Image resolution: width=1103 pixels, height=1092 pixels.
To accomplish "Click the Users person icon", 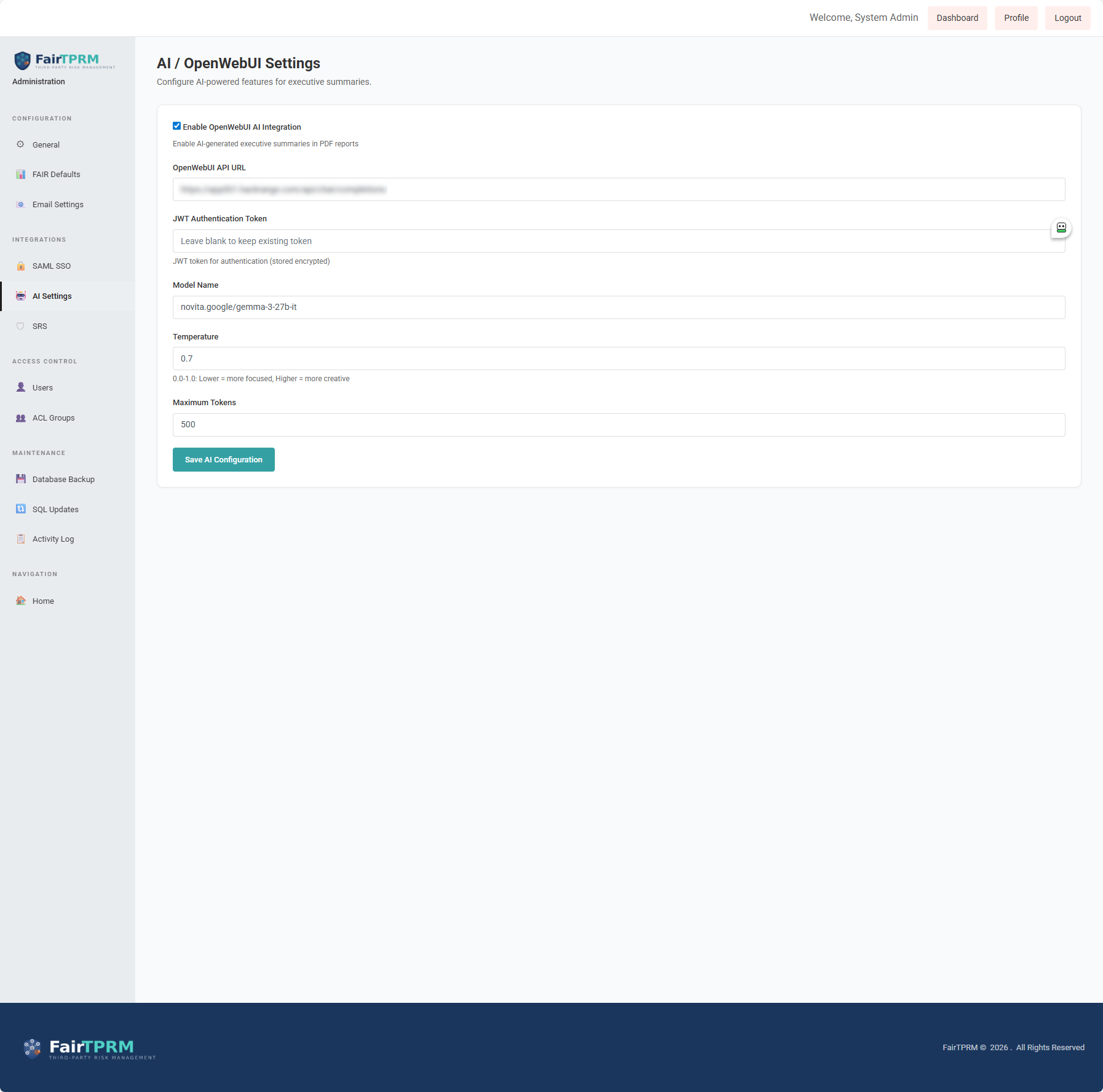I will coord(20,387).
